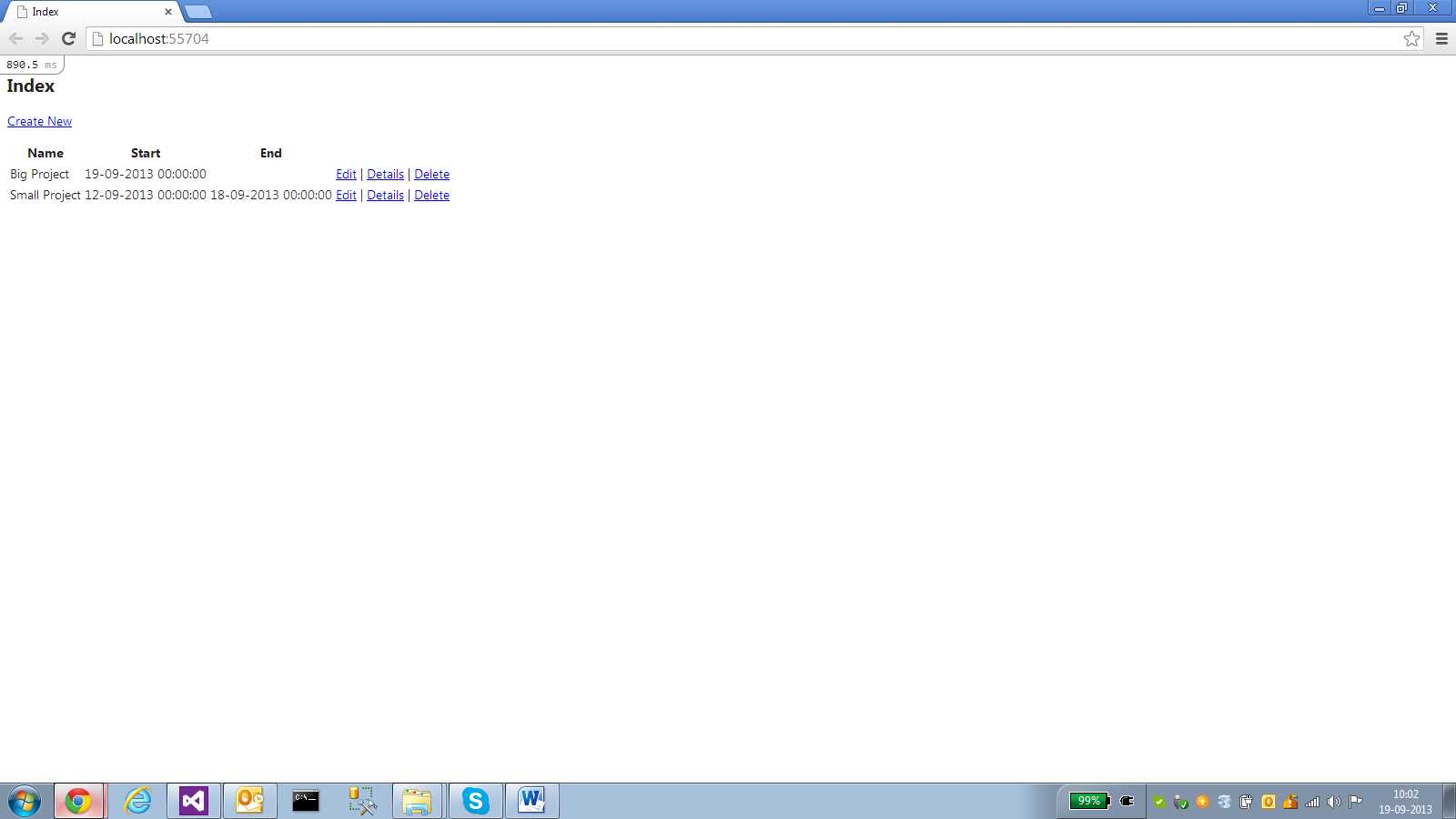Click start date 12-09-2013 00:00:00

pos(146,195)
